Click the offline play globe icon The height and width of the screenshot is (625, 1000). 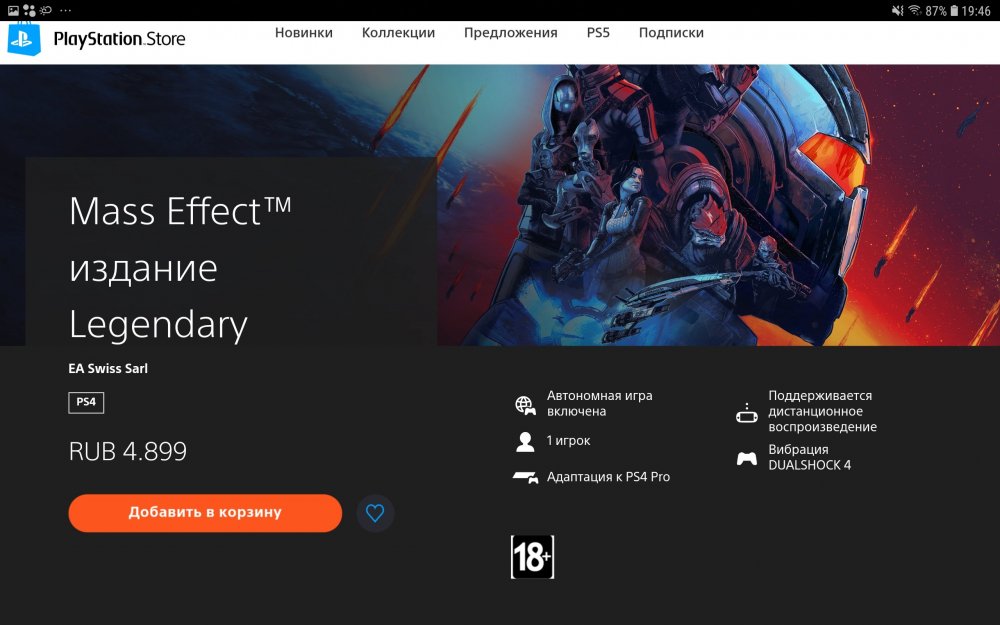tap(525, 404)
